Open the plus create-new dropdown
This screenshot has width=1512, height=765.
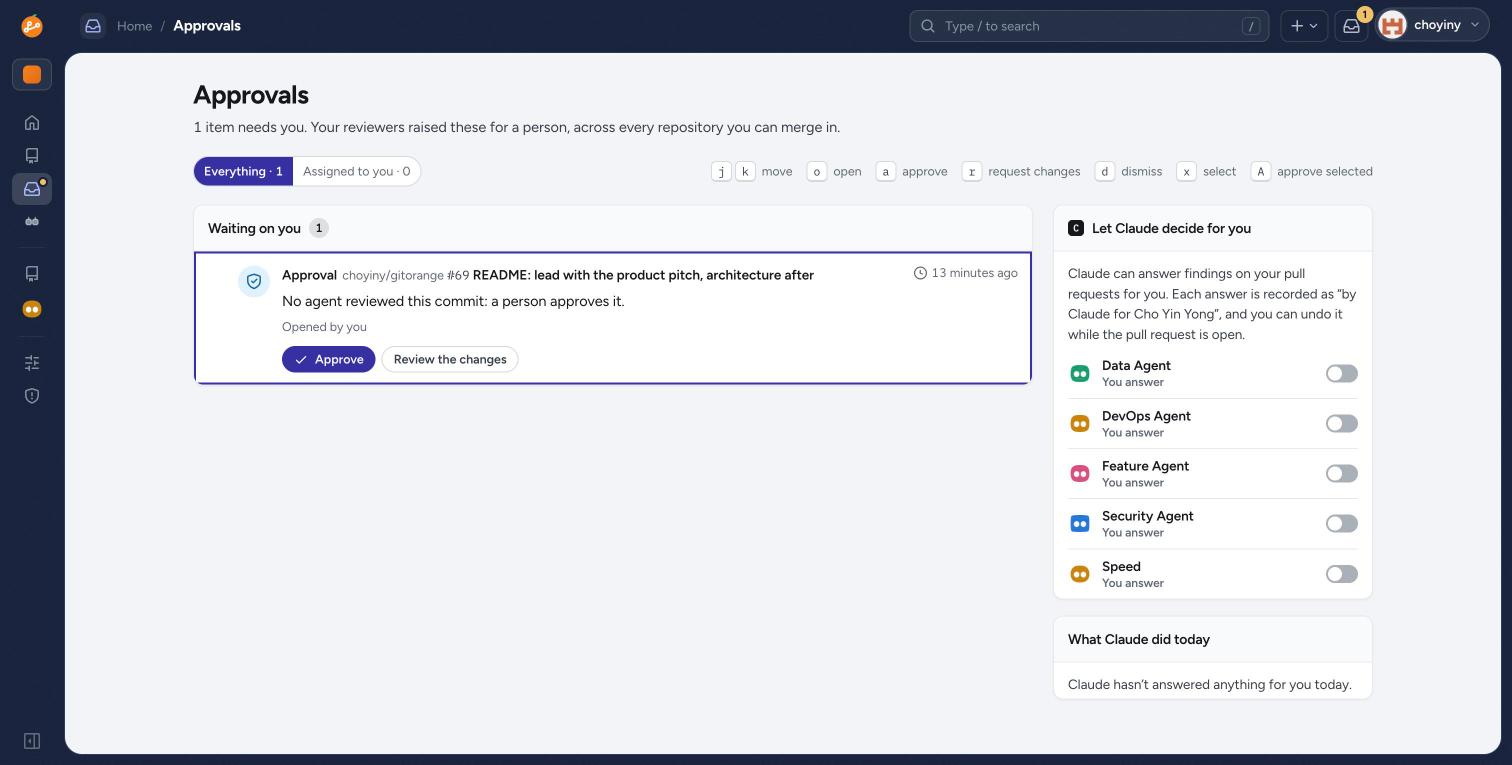[1304, 26]
